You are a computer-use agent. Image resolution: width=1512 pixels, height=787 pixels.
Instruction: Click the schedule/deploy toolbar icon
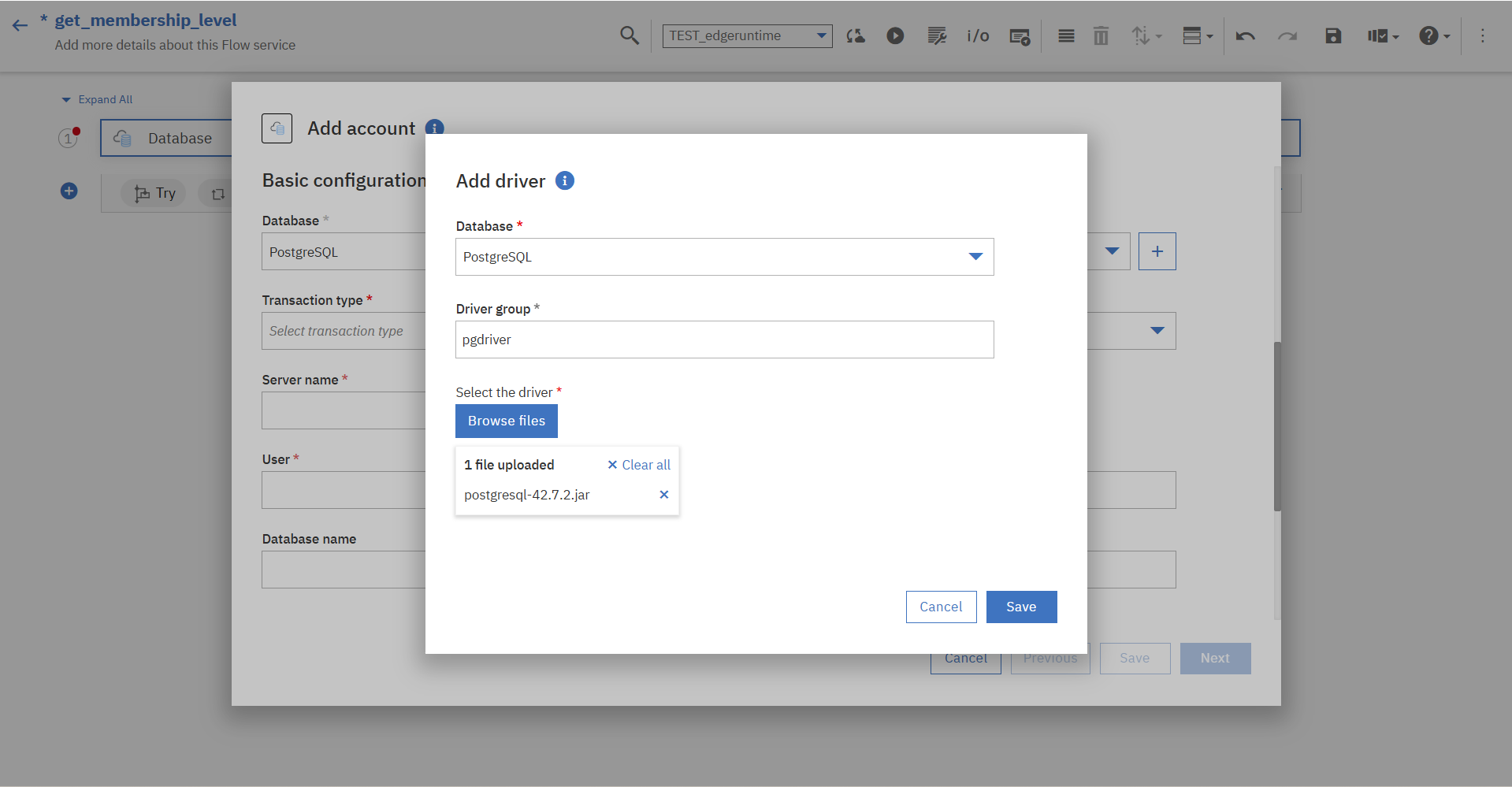[x=1020, y=36]
